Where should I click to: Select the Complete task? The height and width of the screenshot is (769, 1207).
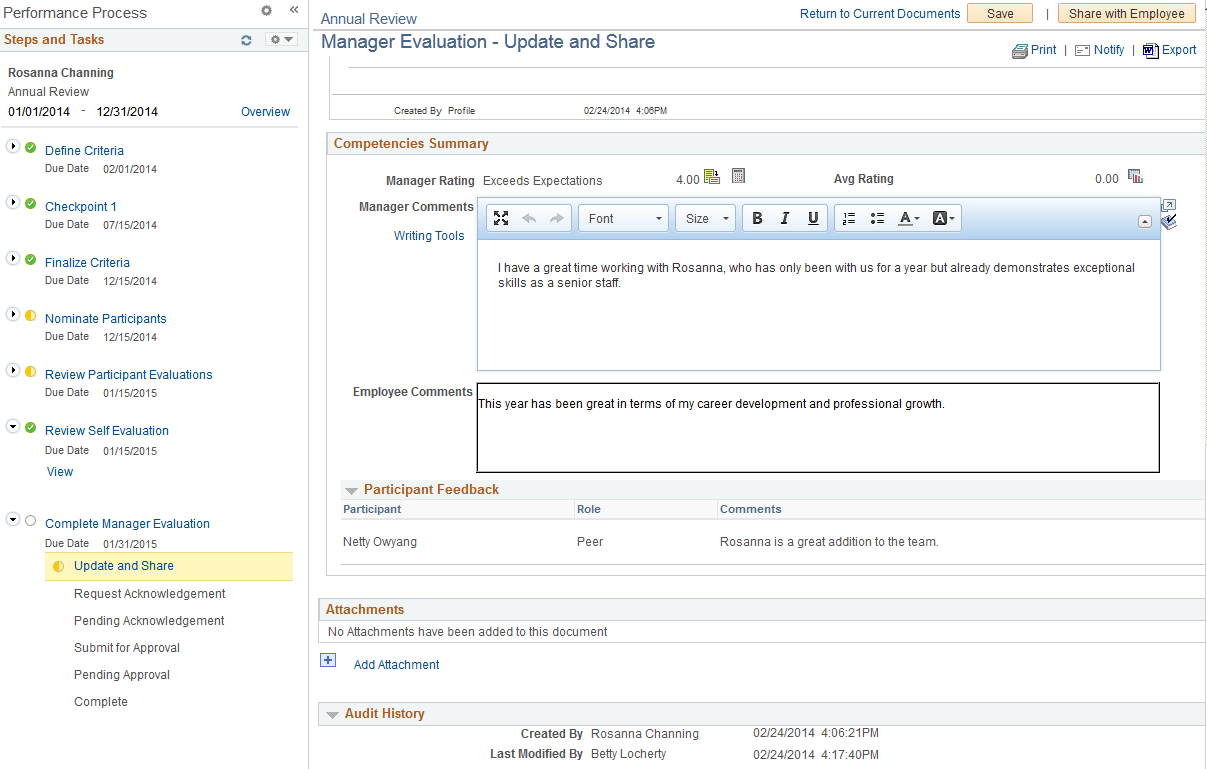101,702
